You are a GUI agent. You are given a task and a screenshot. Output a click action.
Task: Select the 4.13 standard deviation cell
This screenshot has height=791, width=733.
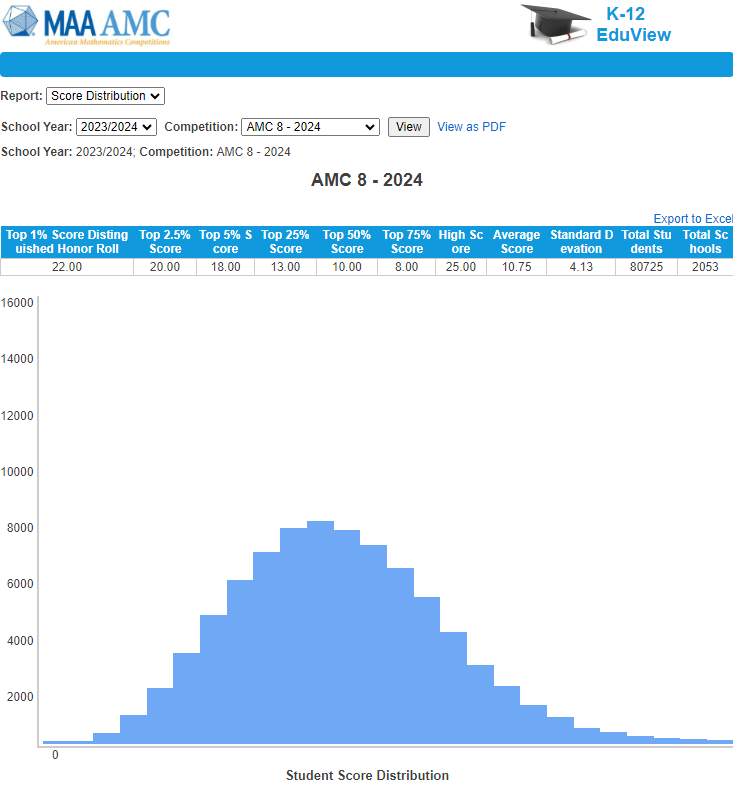coord(581,267)
